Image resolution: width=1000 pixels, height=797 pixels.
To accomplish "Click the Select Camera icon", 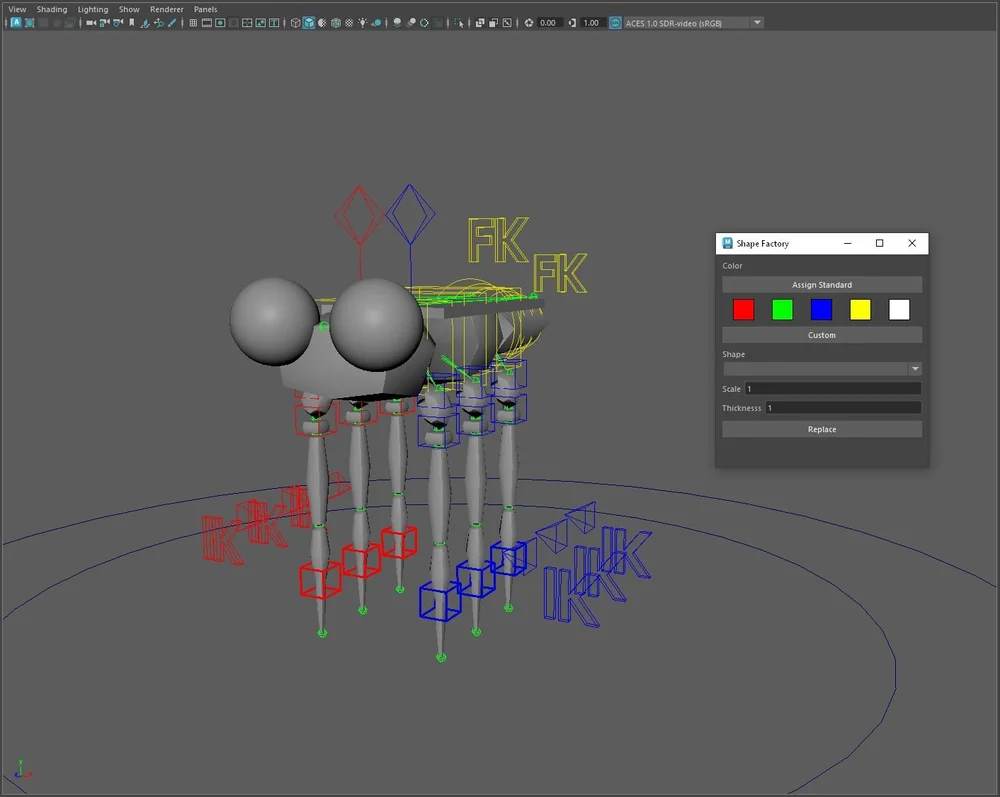I will click(x=91, y=23).
